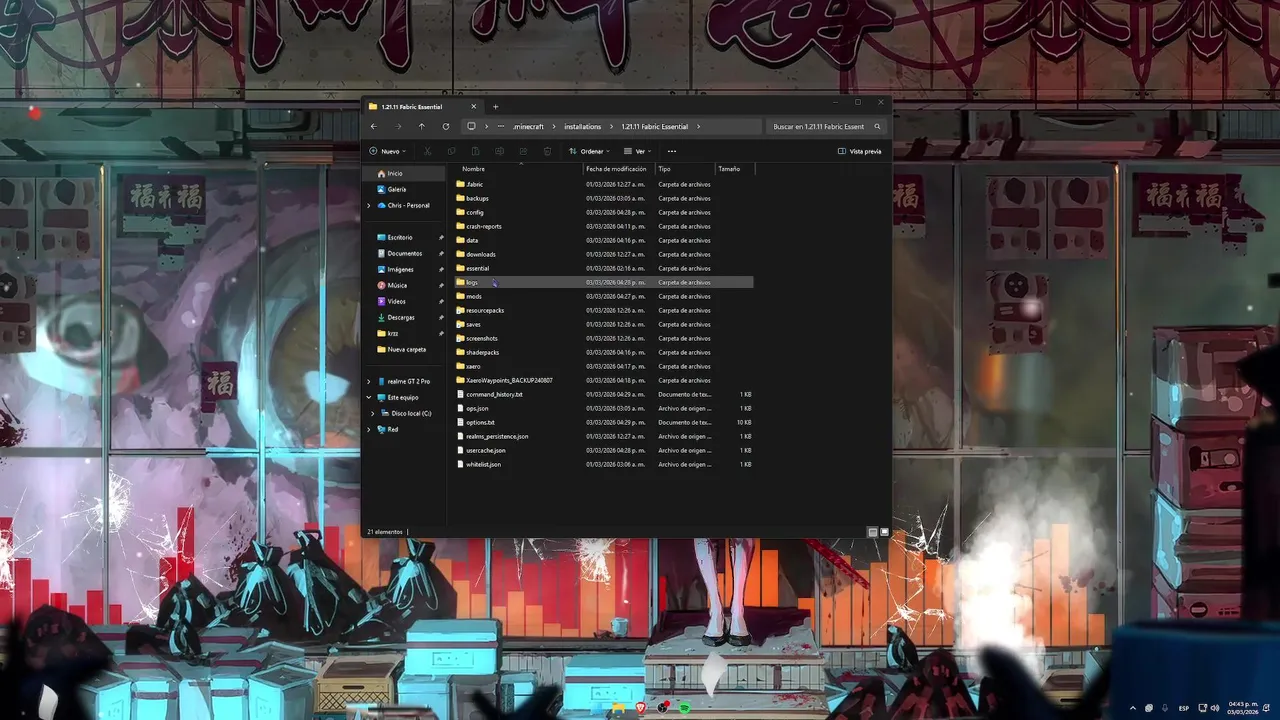Click the Copy toolbar icon
The height and width of the screenshot is (720, 1280).
click(x=451, y=151)
